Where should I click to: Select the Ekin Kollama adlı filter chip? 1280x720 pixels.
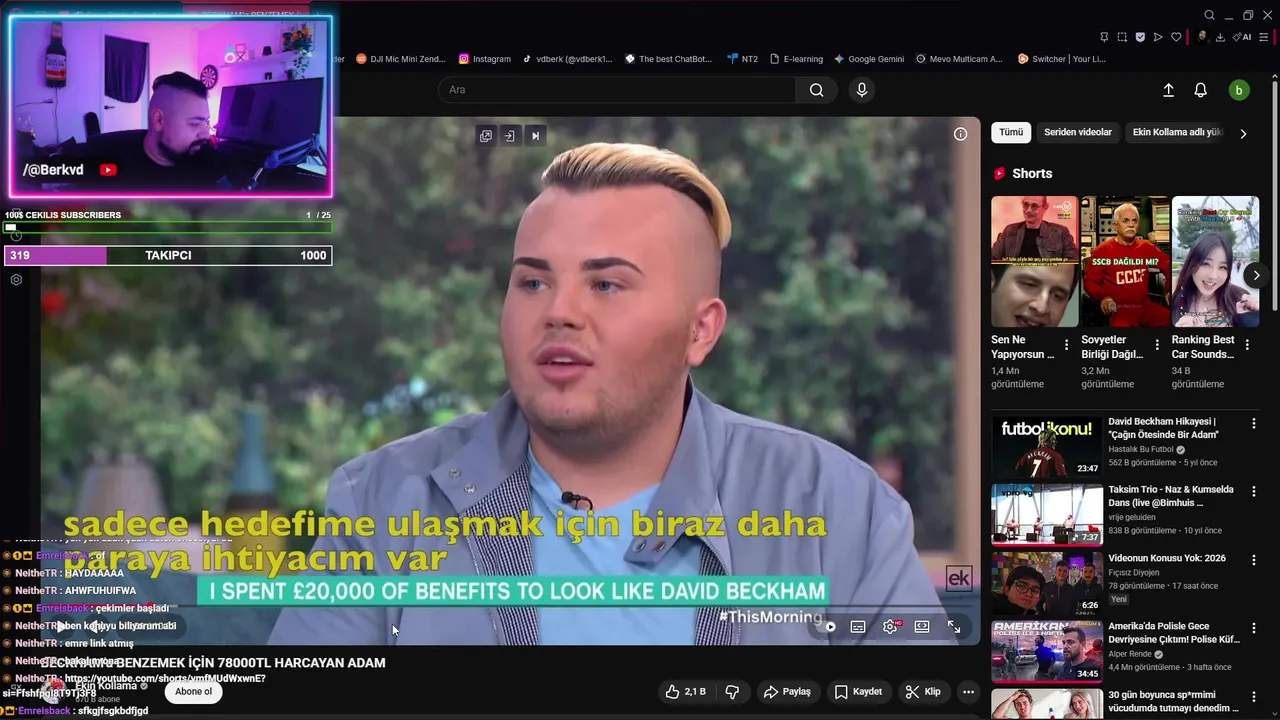point(1177,132)
